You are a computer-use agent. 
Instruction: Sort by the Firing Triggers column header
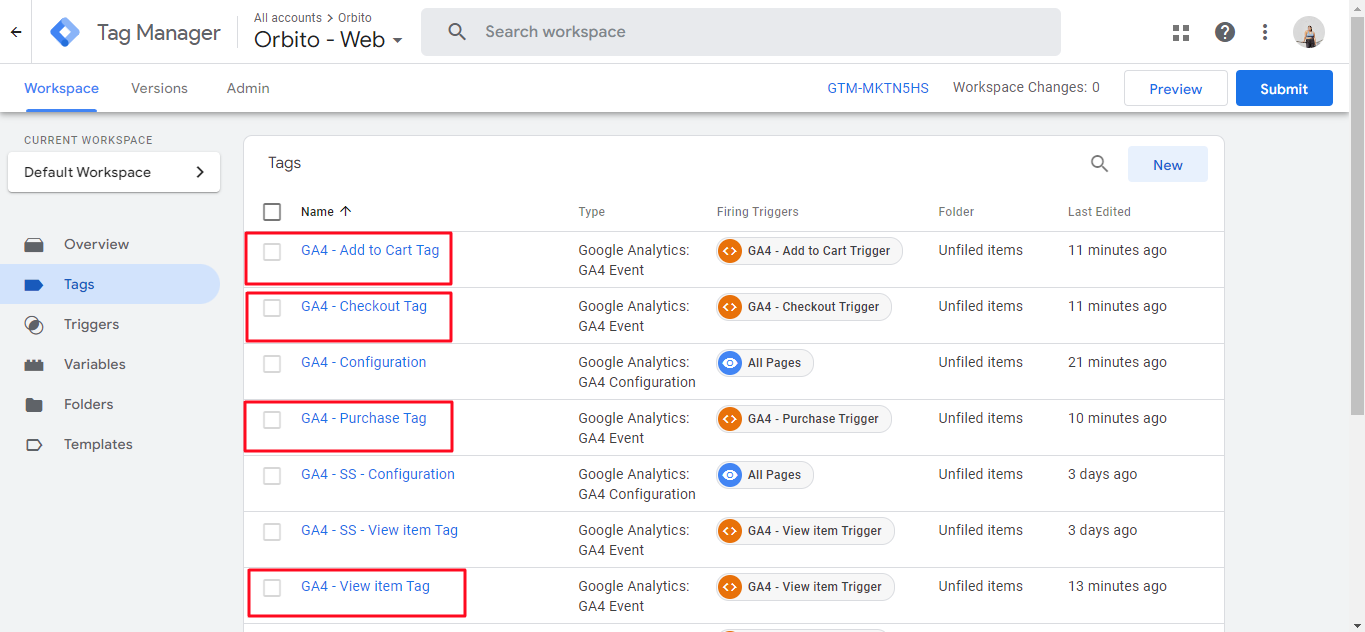[x=758, y=212]
